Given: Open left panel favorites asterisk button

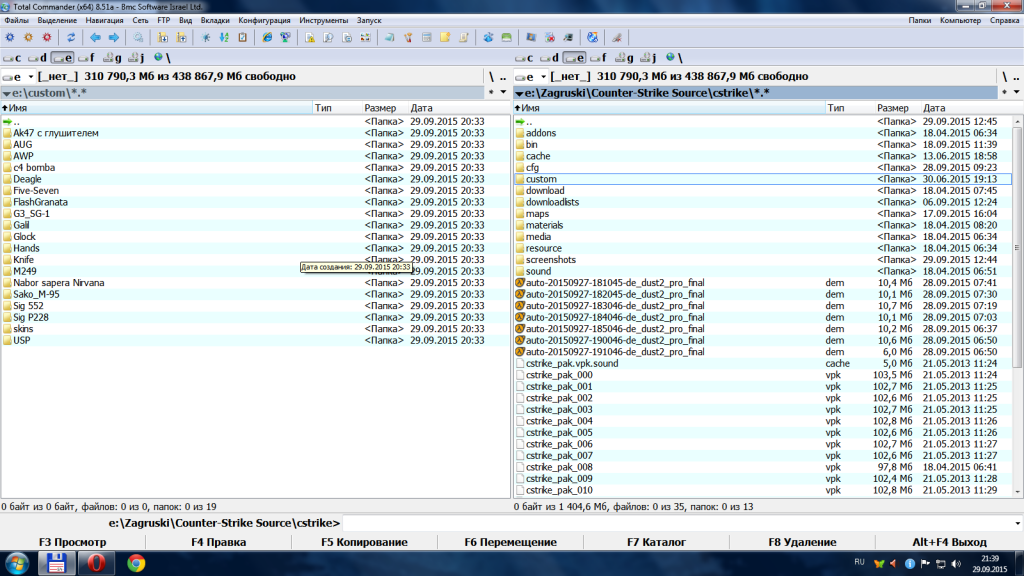Looking at the screenshot, I should (x=491, y=92).
